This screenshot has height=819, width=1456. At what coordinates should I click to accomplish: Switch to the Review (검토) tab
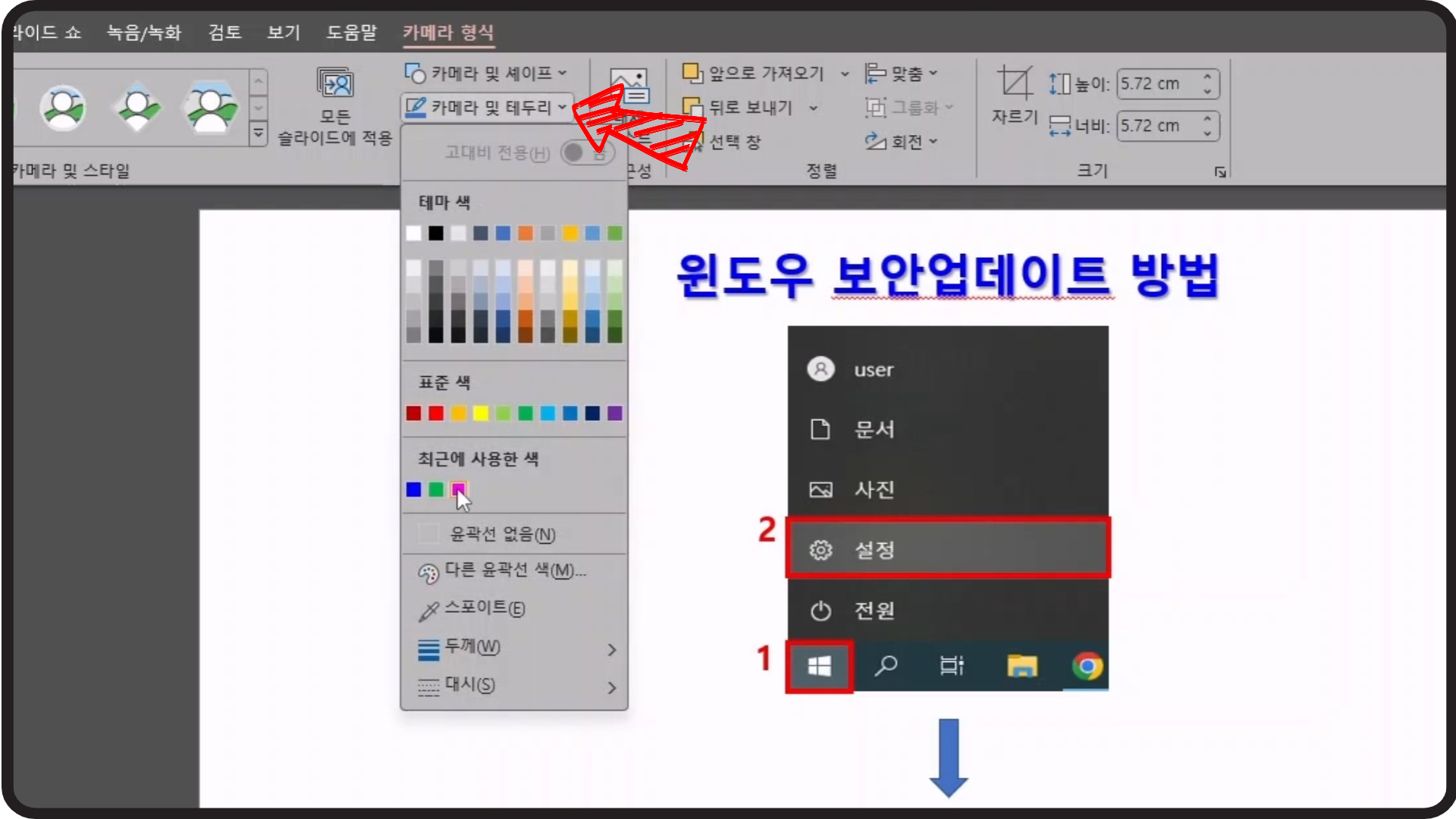pos(224,33)
